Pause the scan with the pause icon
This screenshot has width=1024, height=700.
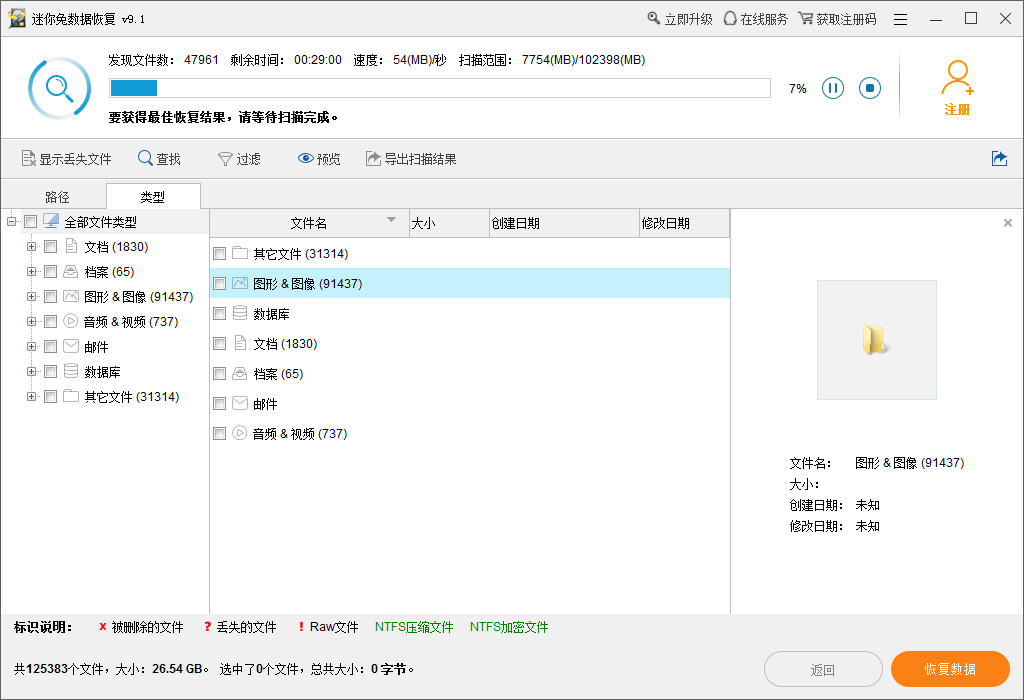[832, 88]
